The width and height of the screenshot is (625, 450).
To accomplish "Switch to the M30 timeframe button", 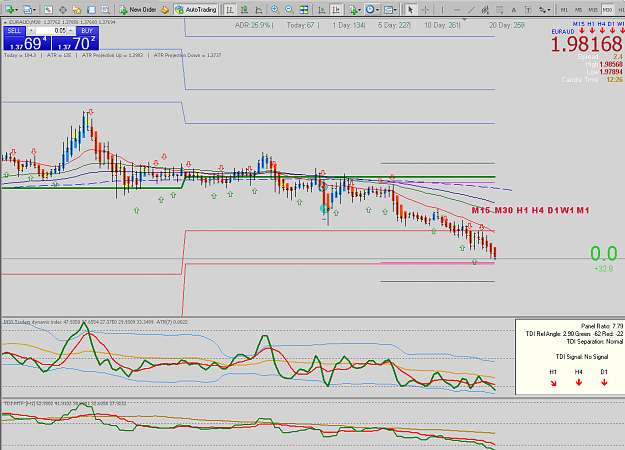I will point(607,10).
